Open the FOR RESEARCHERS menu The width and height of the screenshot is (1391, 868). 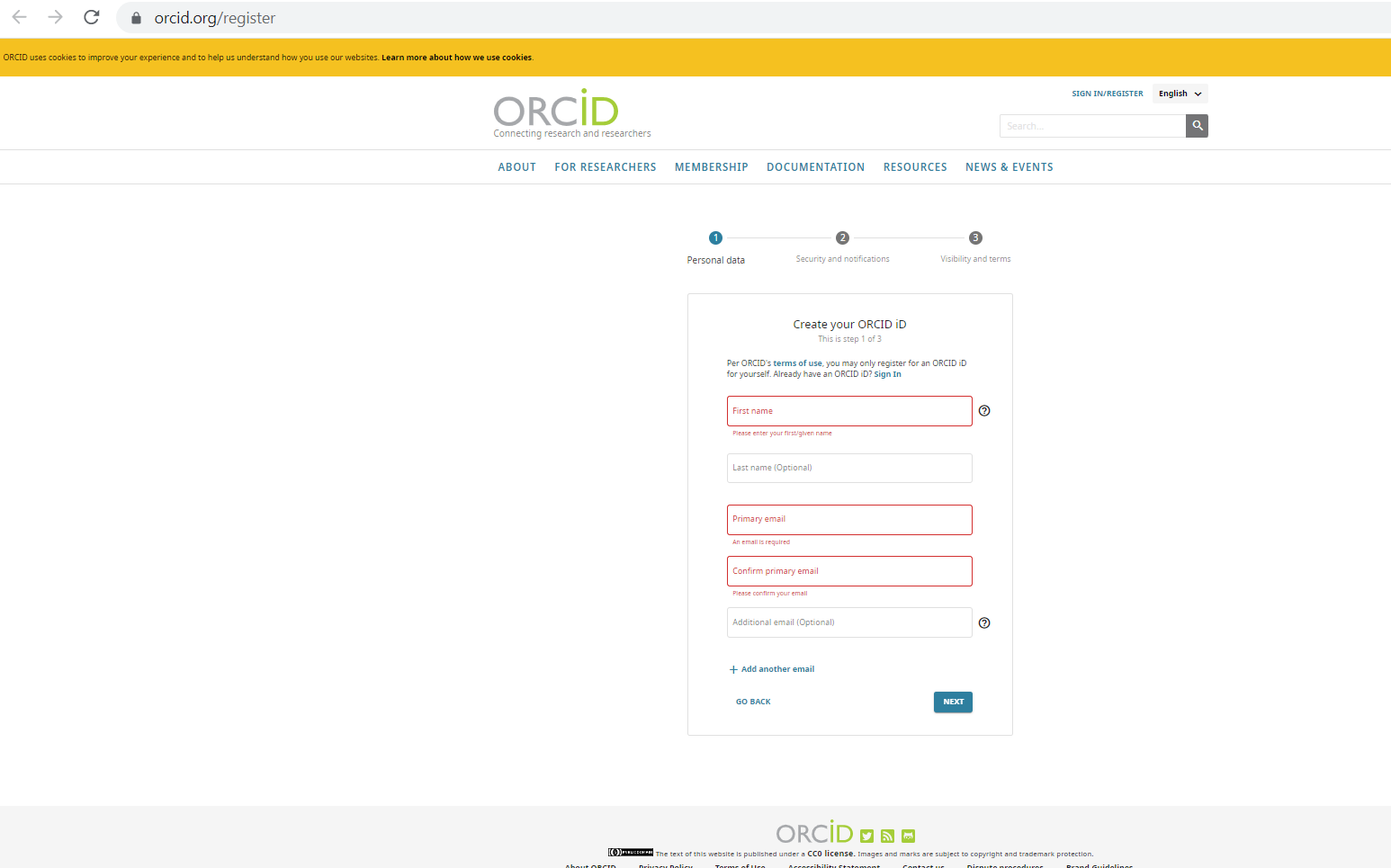(x=605, y=167)
